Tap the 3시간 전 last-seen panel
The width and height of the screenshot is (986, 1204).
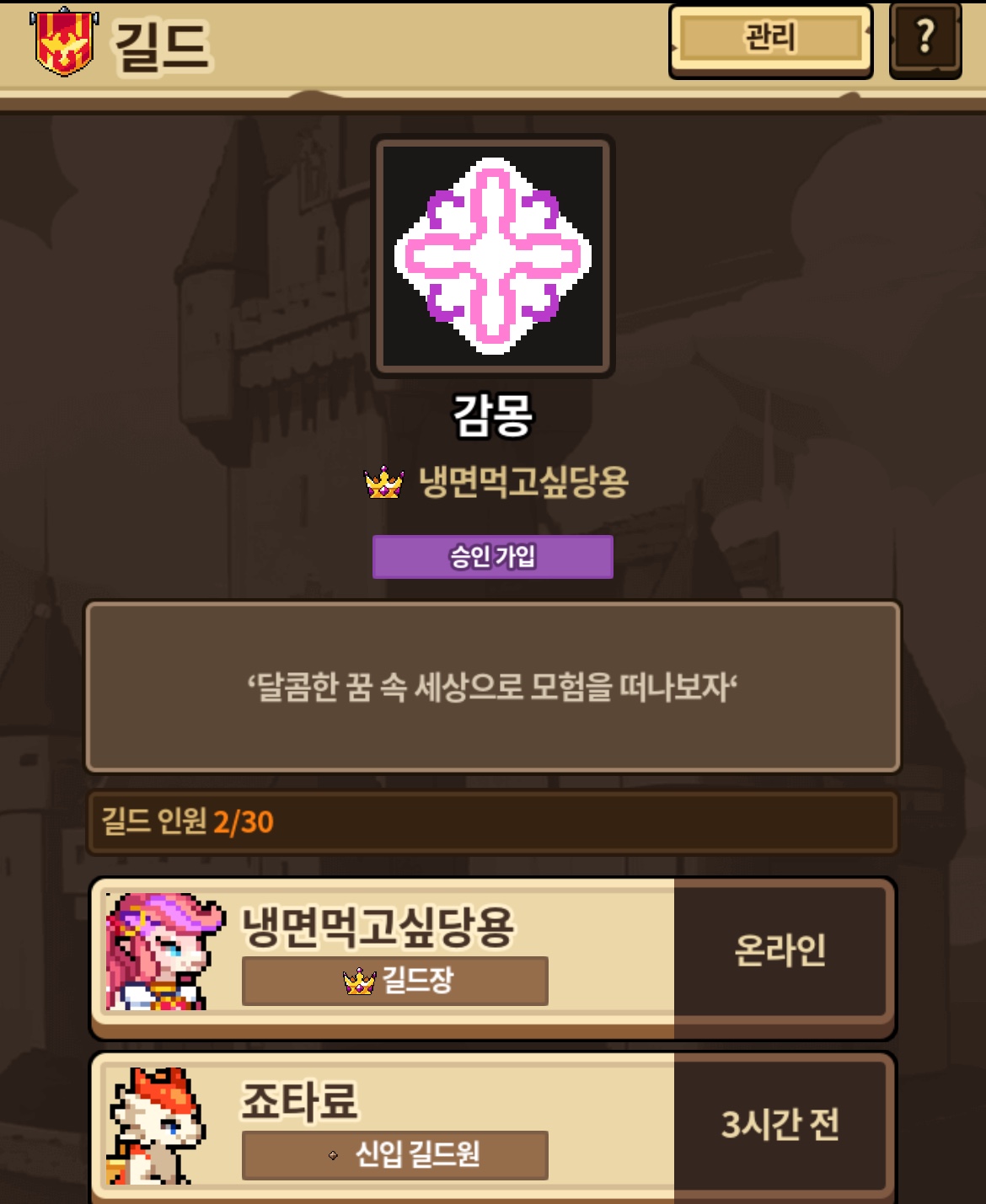pos(780,1124)
